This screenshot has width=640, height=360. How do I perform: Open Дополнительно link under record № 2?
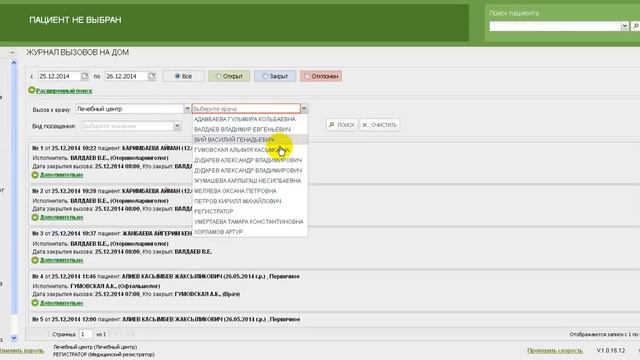[61, 217]
